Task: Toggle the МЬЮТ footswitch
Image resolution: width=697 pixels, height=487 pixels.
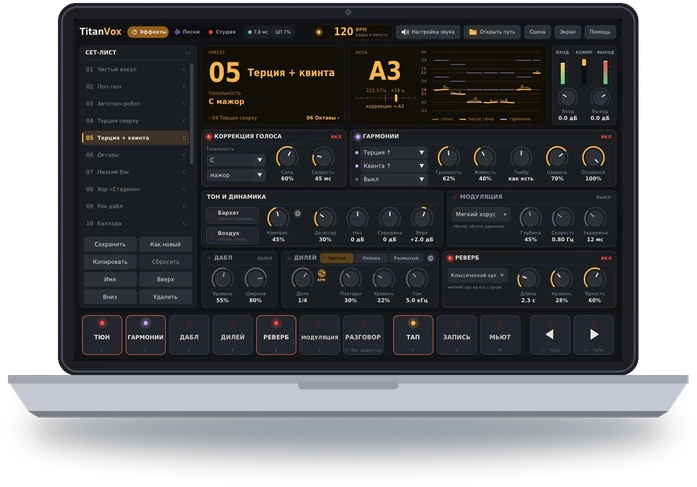Action: 500,335
